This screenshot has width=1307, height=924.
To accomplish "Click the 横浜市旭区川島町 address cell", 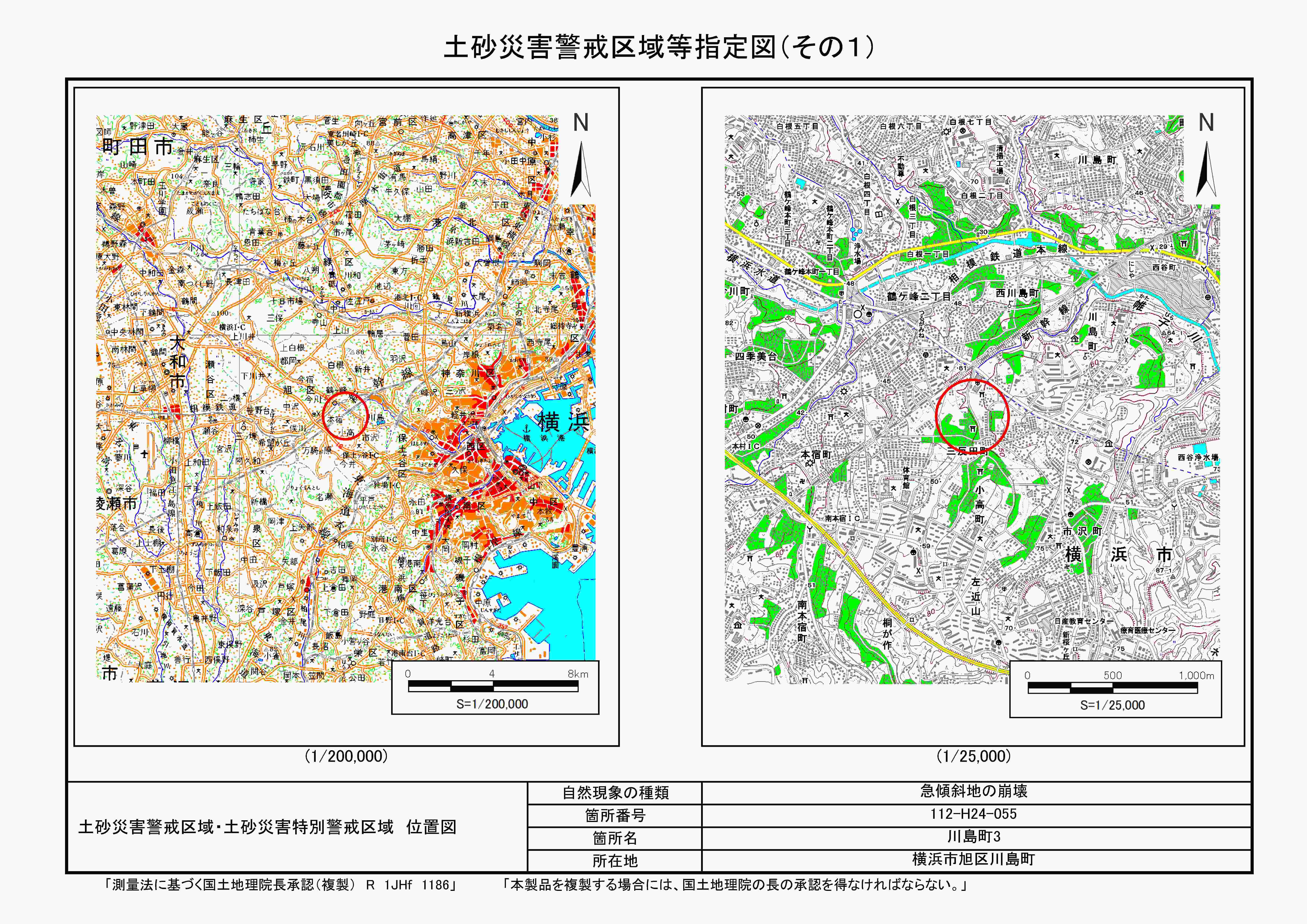I will 973,859.
